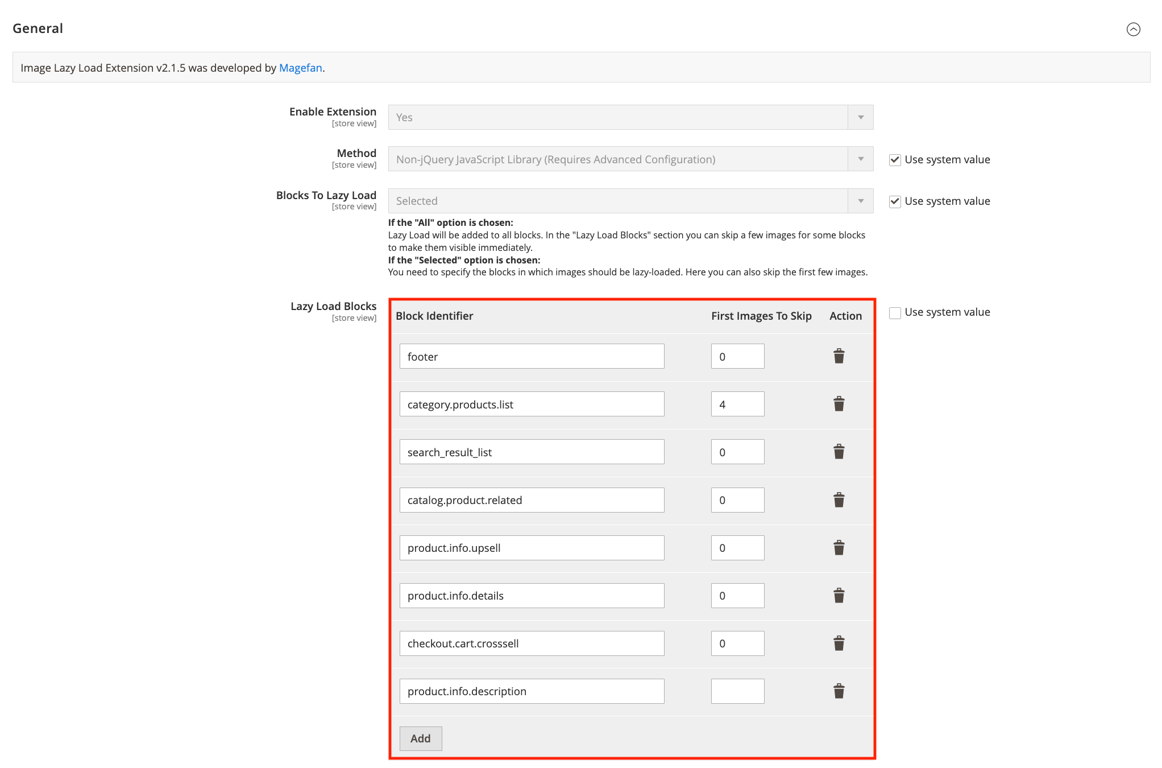Remove the product.info.details block row

coord(838,595)
